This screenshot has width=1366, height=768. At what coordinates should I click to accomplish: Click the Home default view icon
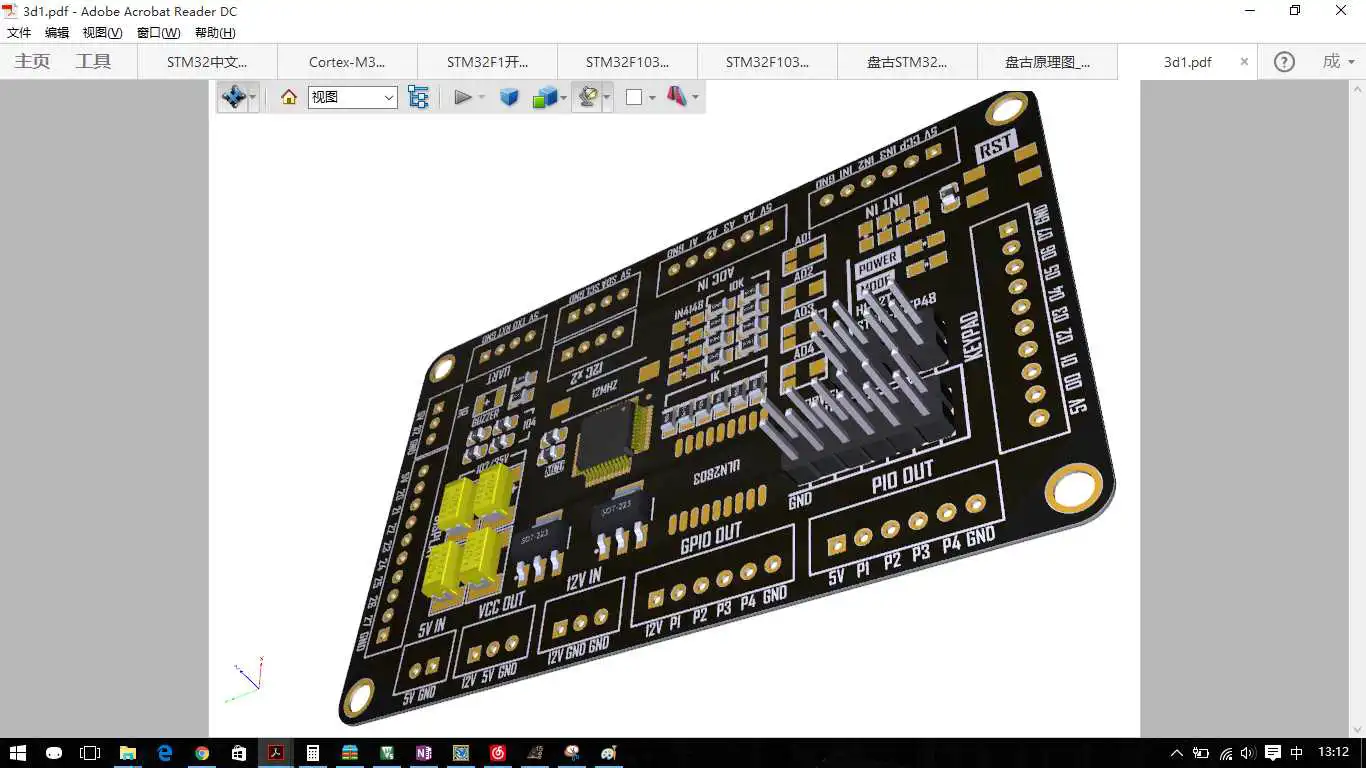289,97
